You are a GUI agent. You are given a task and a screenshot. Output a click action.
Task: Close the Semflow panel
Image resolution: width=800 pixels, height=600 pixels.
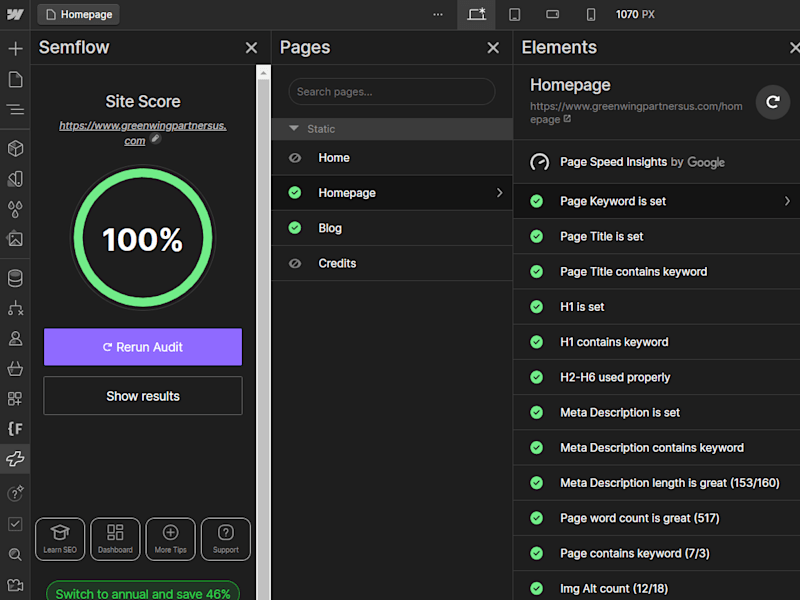pos(251,48)
